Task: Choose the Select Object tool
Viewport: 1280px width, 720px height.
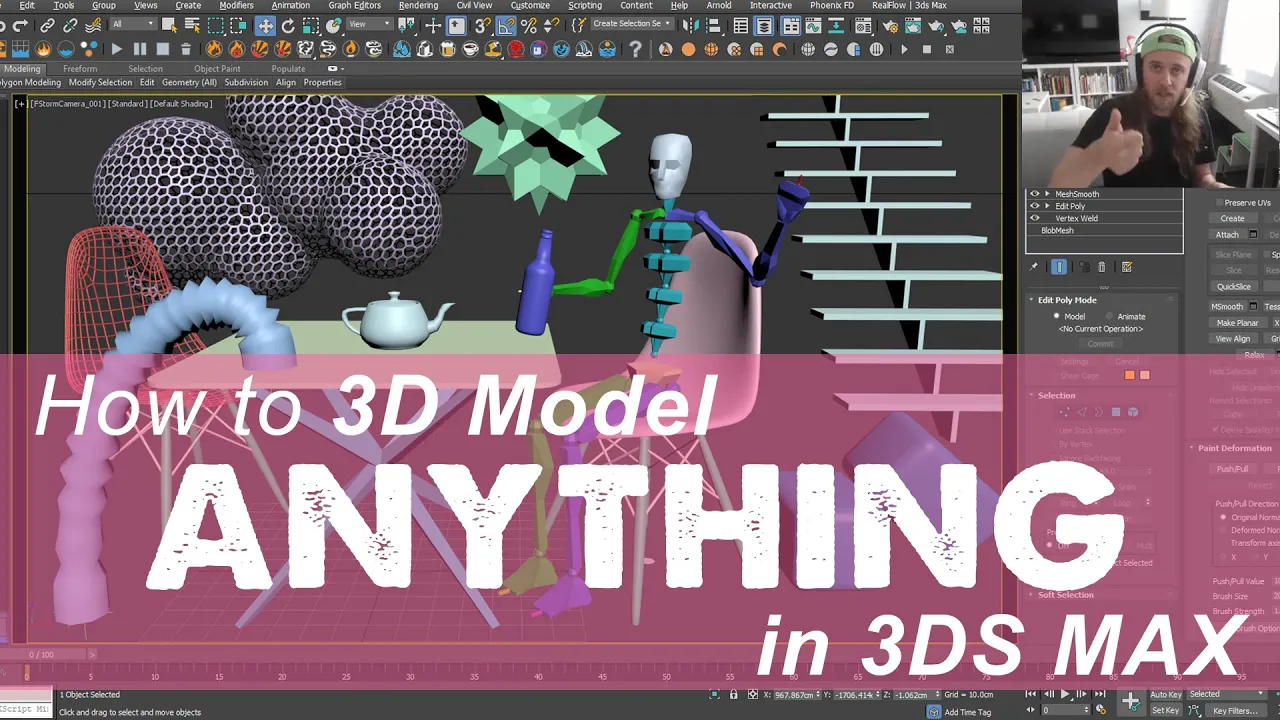Action: 168,25
